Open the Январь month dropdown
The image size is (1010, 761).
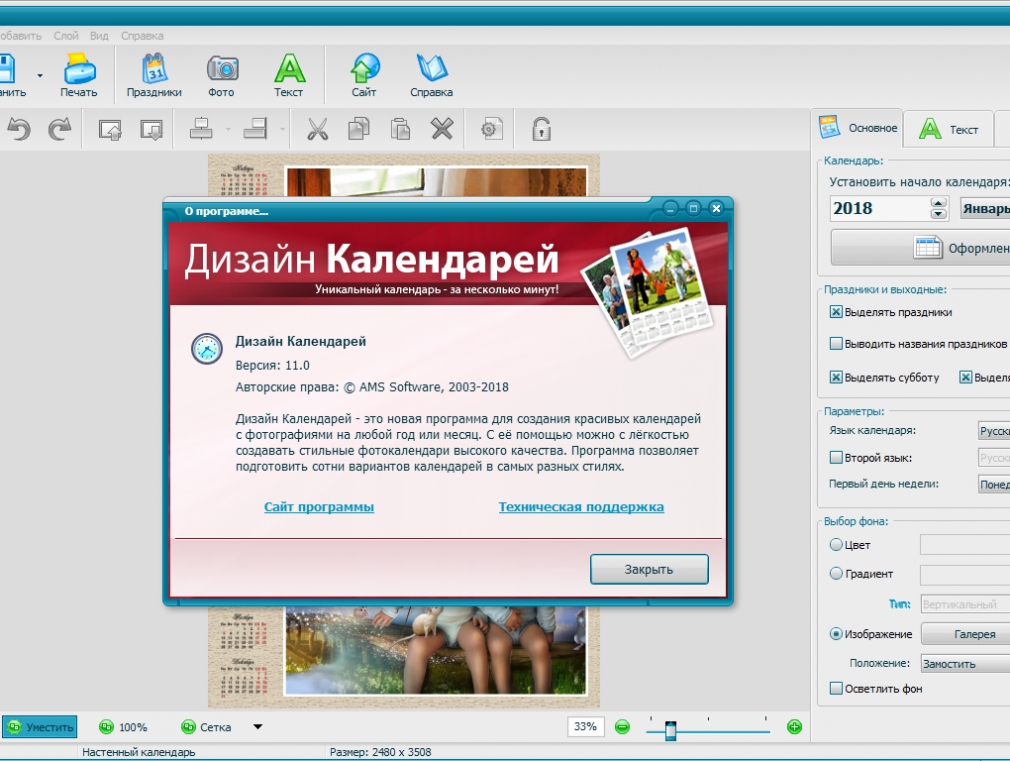(985, 209)
